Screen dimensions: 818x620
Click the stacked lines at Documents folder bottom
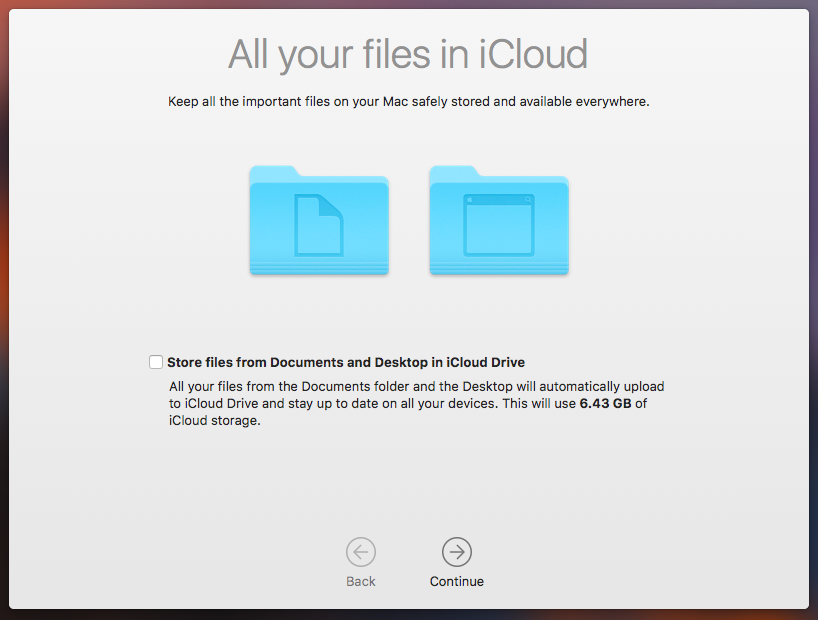coord(318,267)
